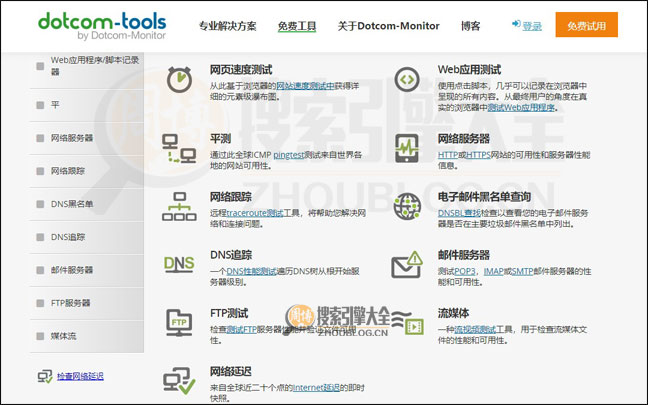The width and height of the screenshot is (648, 405).
Task: Open the green DNS追踪 icon
Action: (179, 264)
